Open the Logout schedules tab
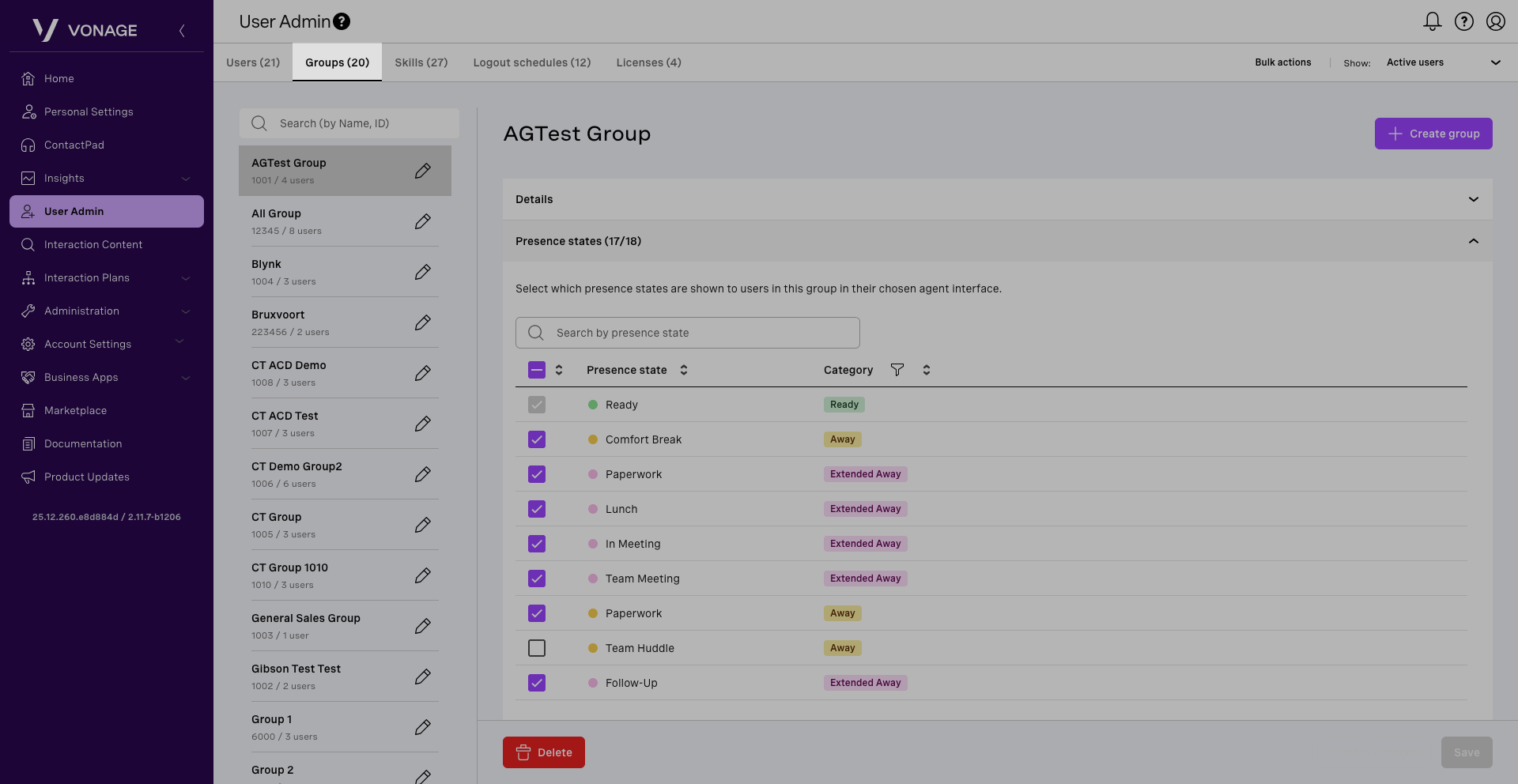Screen dimensions: 1518x784 531,62
